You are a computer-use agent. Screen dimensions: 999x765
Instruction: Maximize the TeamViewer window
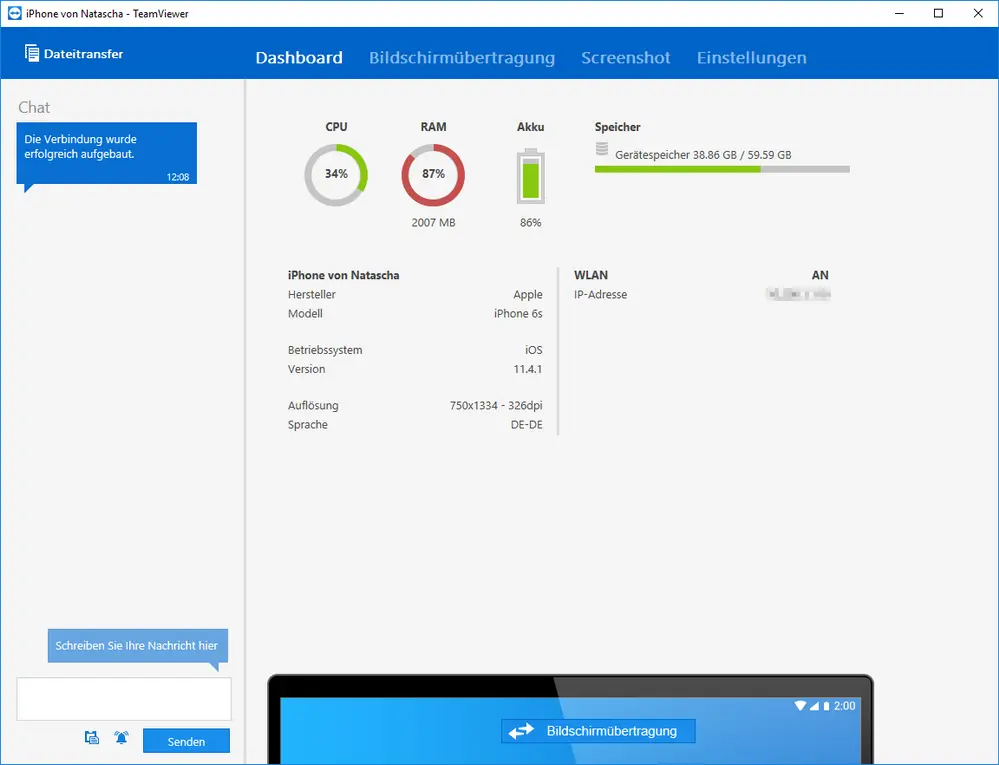938,13
